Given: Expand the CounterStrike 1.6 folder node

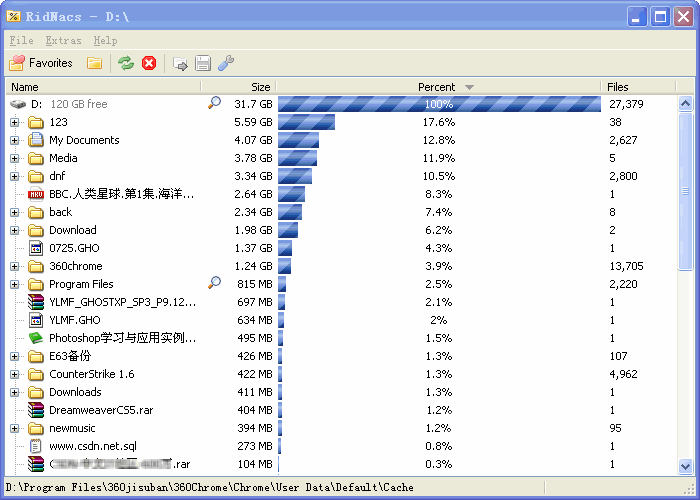Looking at the screenshot, I should (15, 374).
